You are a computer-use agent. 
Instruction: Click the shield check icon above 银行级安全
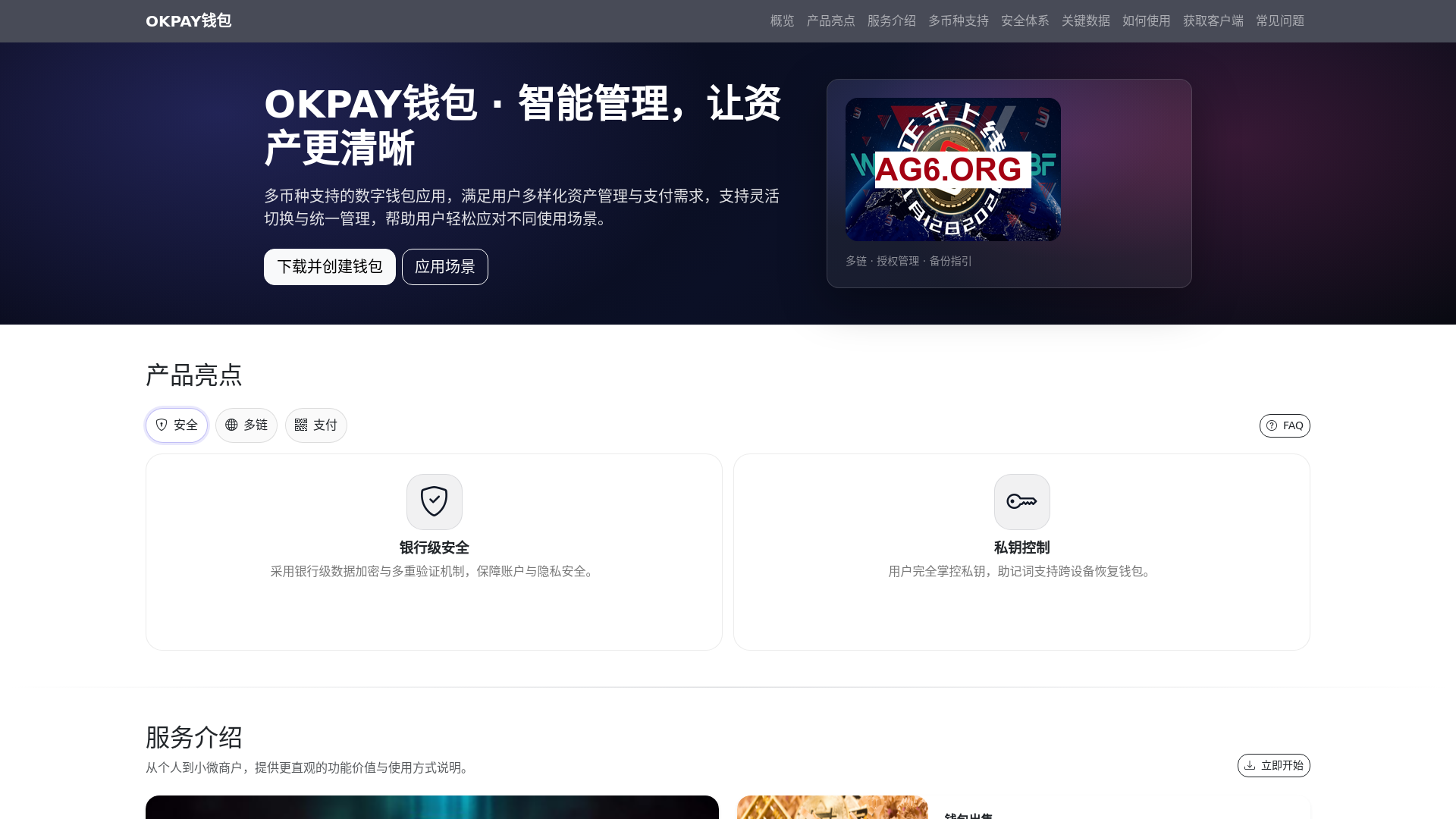tap(435, 502)
